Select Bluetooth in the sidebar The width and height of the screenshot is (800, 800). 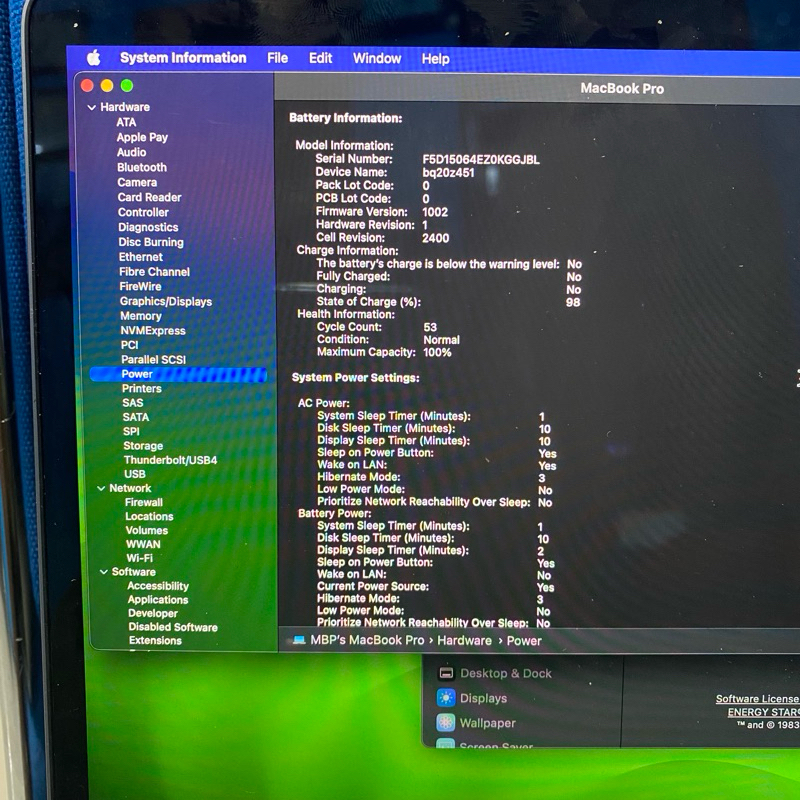click(x=142, y=167)
